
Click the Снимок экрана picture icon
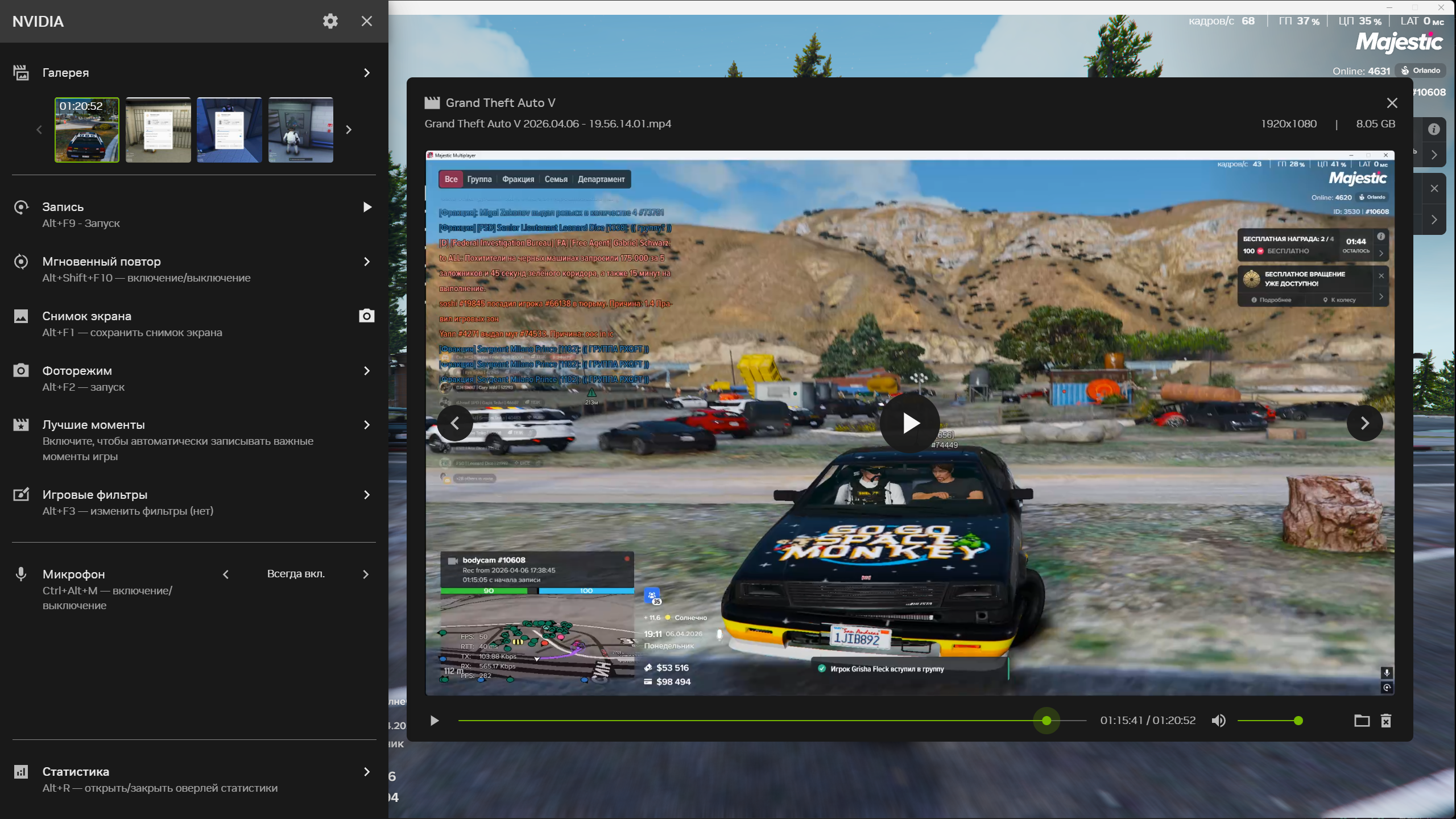coord(21,316)
